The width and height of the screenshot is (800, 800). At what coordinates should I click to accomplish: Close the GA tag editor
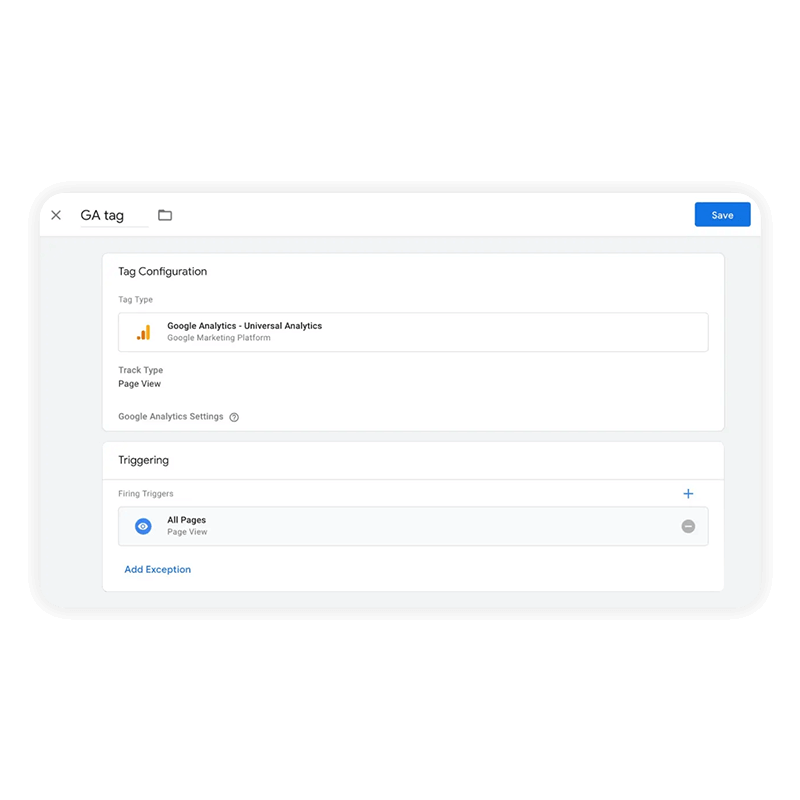(x=56, y=215)
